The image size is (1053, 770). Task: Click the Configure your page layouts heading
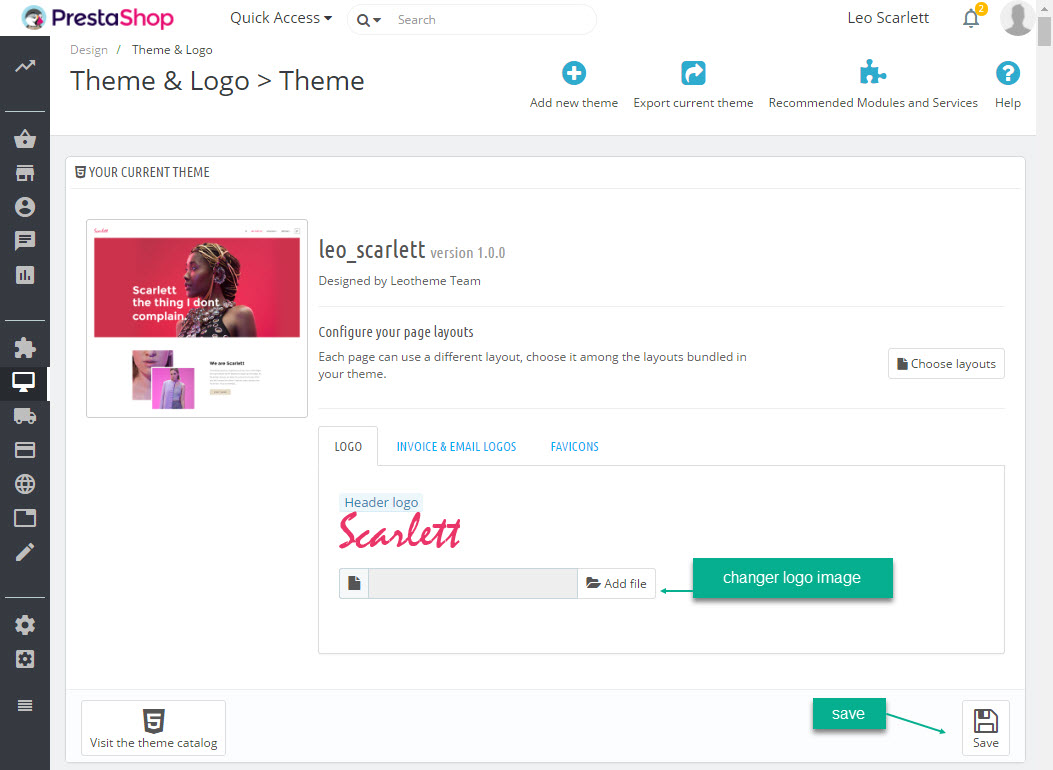pyautogui.click(x=396, y=332)
